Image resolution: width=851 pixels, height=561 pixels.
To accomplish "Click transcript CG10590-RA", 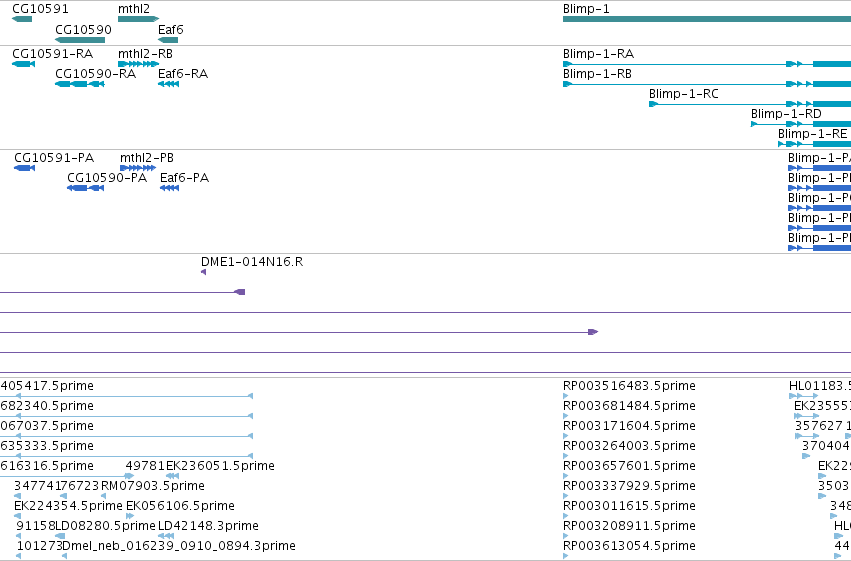I will 80,84.
